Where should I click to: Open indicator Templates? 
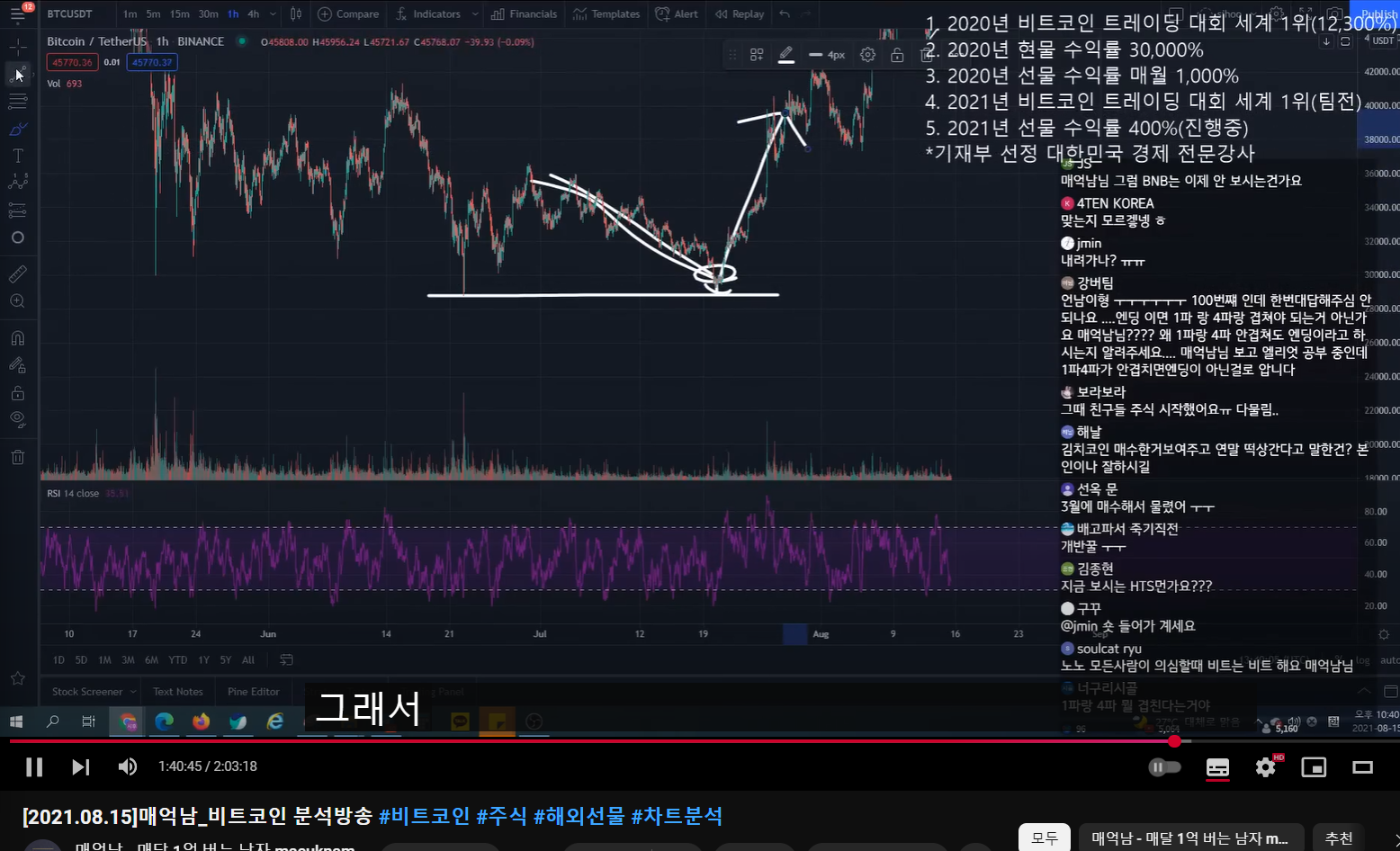click(606, 14)
